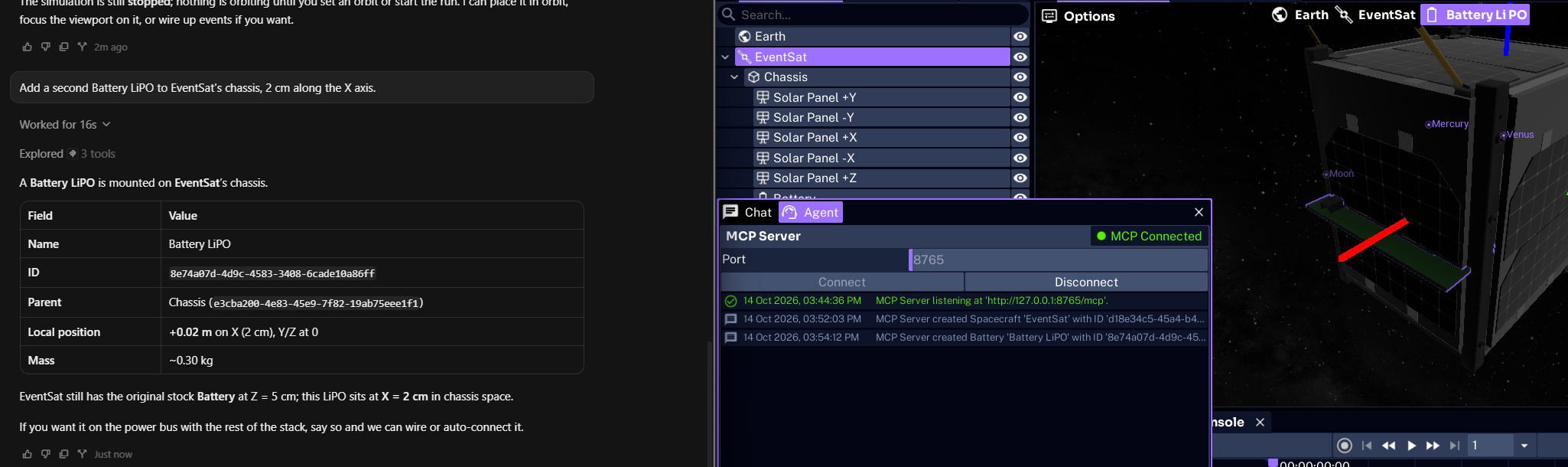Hide Solar Panel +Z
Image resolution: width=1568 pixels, height=467 pixels.
[x=1020, y=178]
